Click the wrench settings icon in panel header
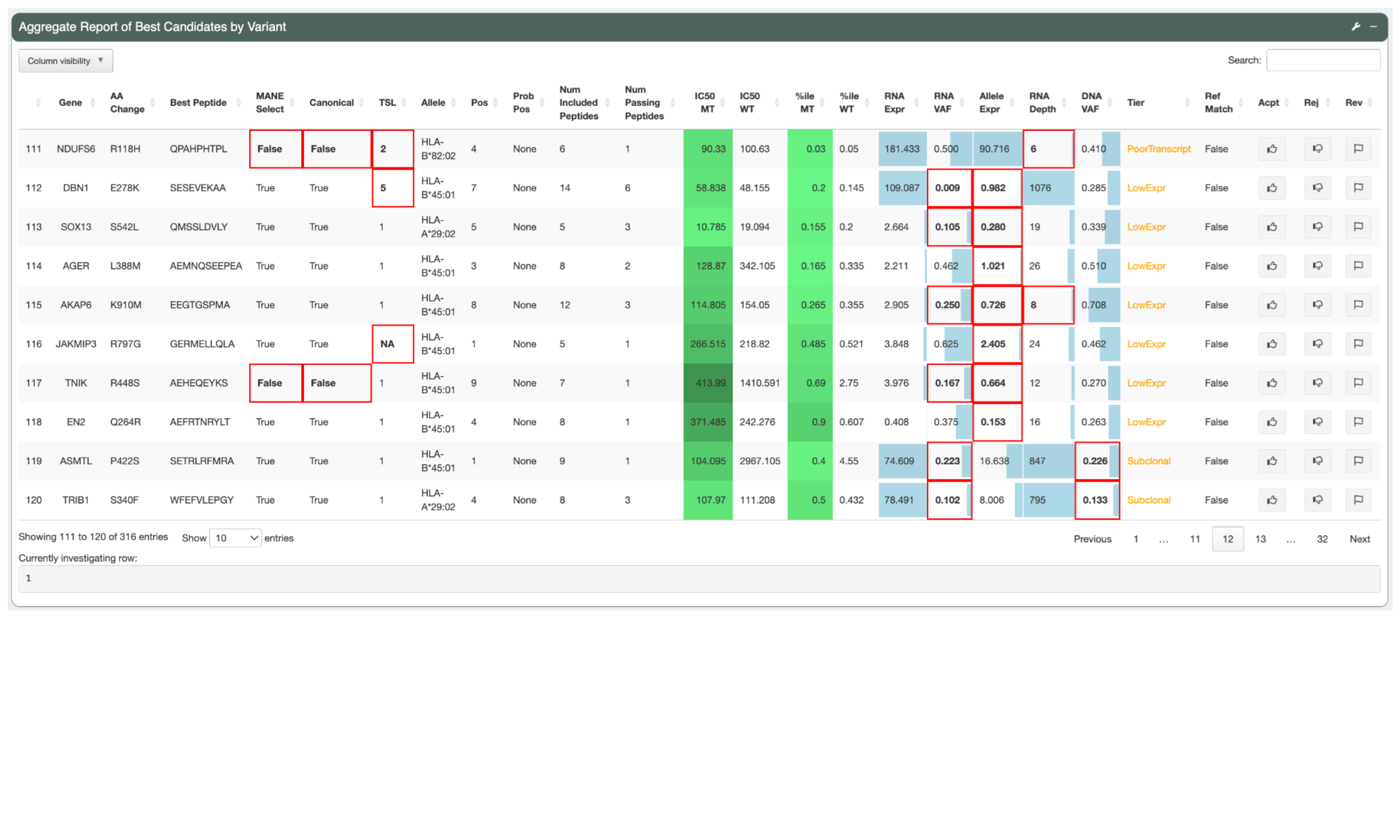This screenshot has width=1400, height=840. [1355, 27]
